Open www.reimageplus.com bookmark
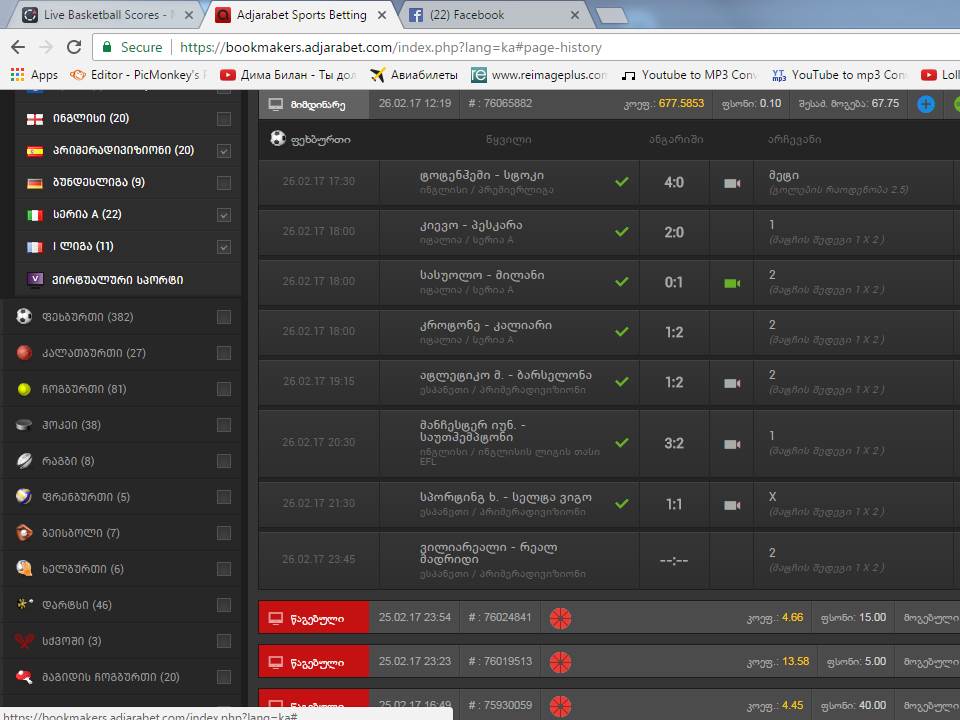The image size is (960, 720). (539, 75)
